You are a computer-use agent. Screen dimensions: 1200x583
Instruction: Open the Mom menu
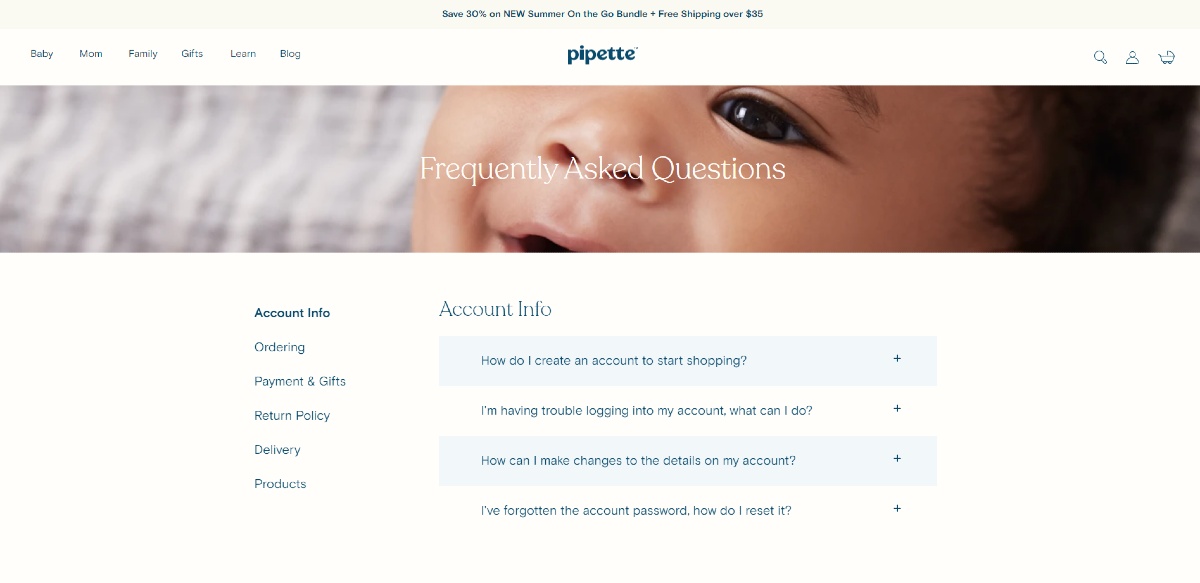click(x=91, y=54)
